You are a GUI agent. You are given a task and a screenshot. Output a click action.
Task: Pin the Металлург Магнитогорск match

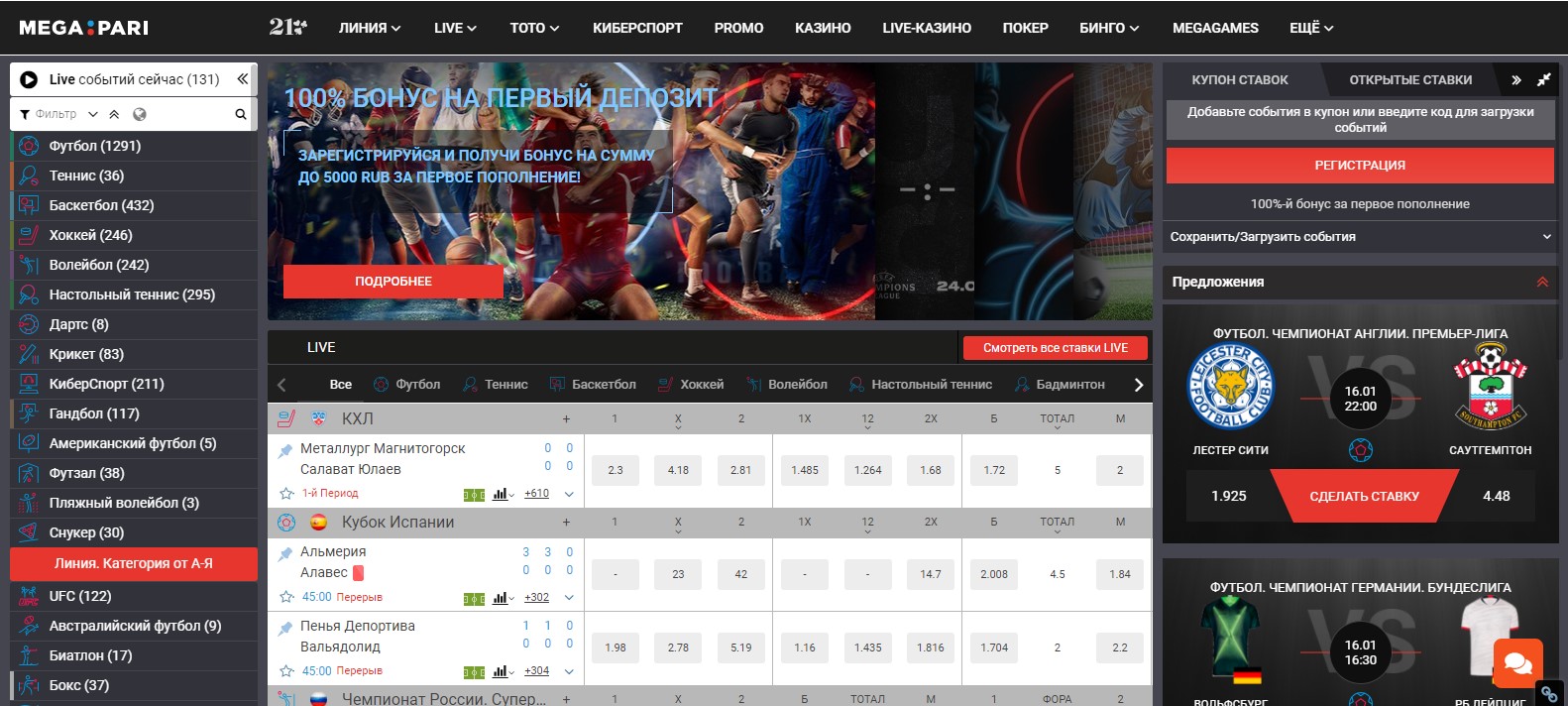click(x=285, y=450)
